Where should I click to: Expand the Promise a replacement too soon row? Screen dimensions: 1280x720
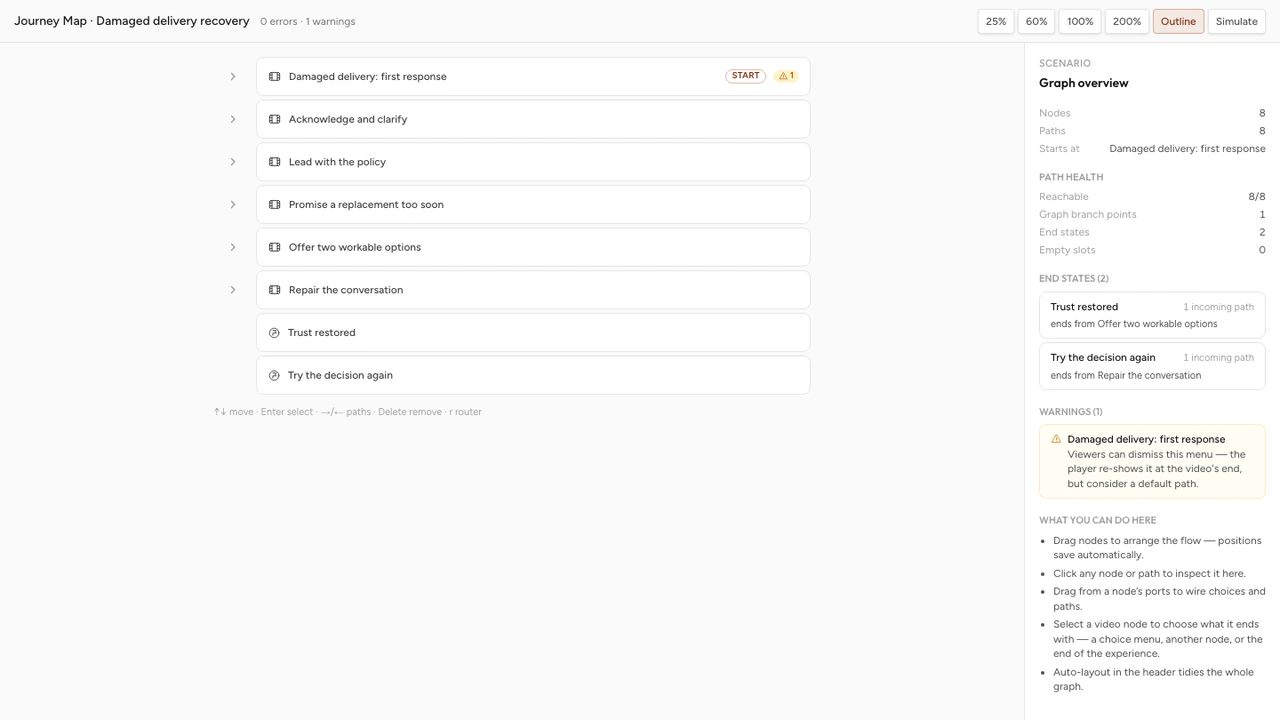(x=233, y=205)
